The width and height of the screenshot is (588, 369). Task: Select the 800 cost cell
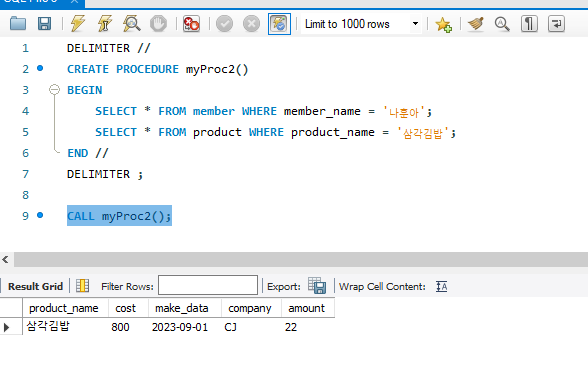coord(129,327)
